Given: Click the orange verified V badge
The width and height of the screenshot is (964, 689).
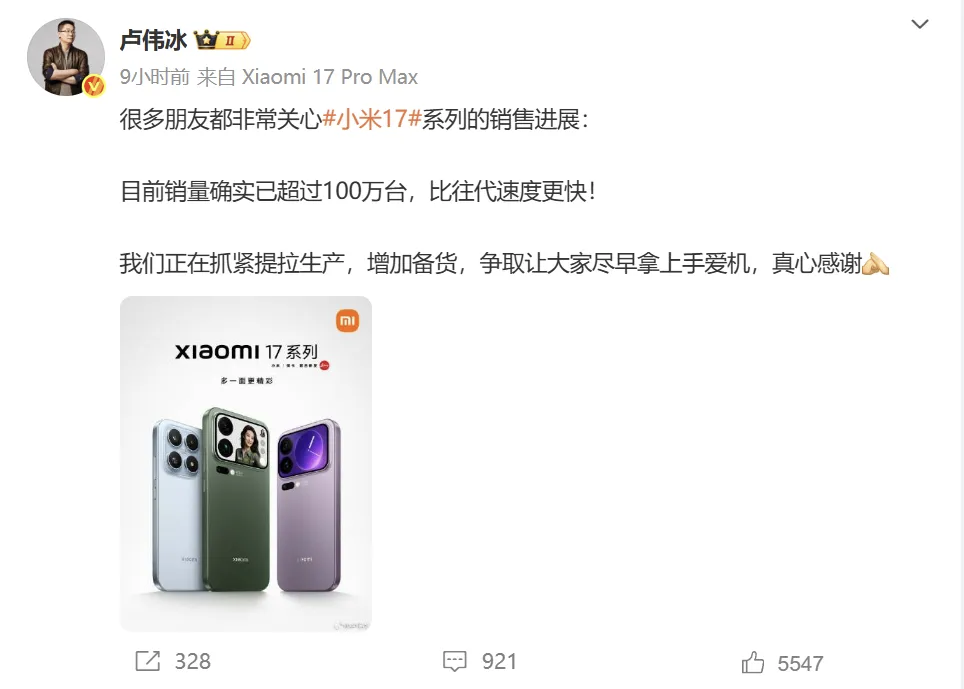Looking at the screenshot, I should click(x=94, y=85).
